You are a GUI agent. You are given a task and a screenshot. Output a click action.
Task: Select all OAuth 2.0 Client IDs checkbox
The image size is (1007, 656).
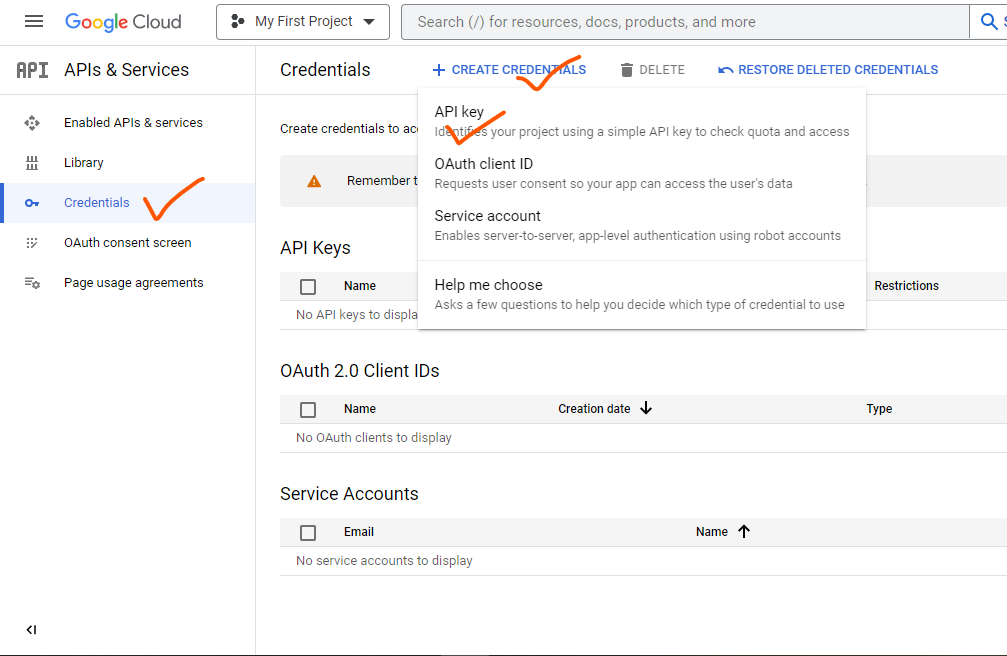coord(308,409)
